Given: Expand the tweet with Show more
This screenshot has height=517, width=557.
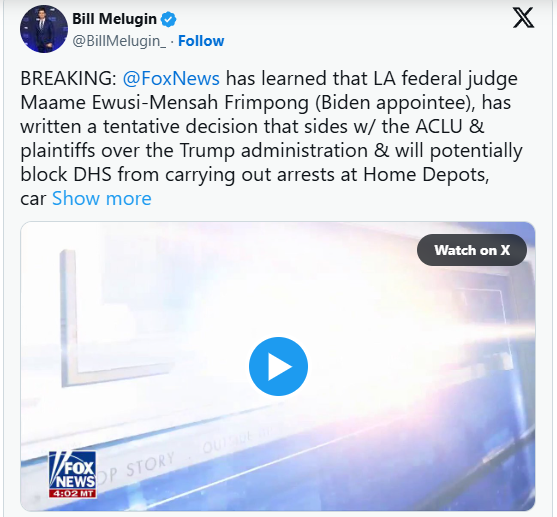Looking at the screenshot, I should [102, 198].
